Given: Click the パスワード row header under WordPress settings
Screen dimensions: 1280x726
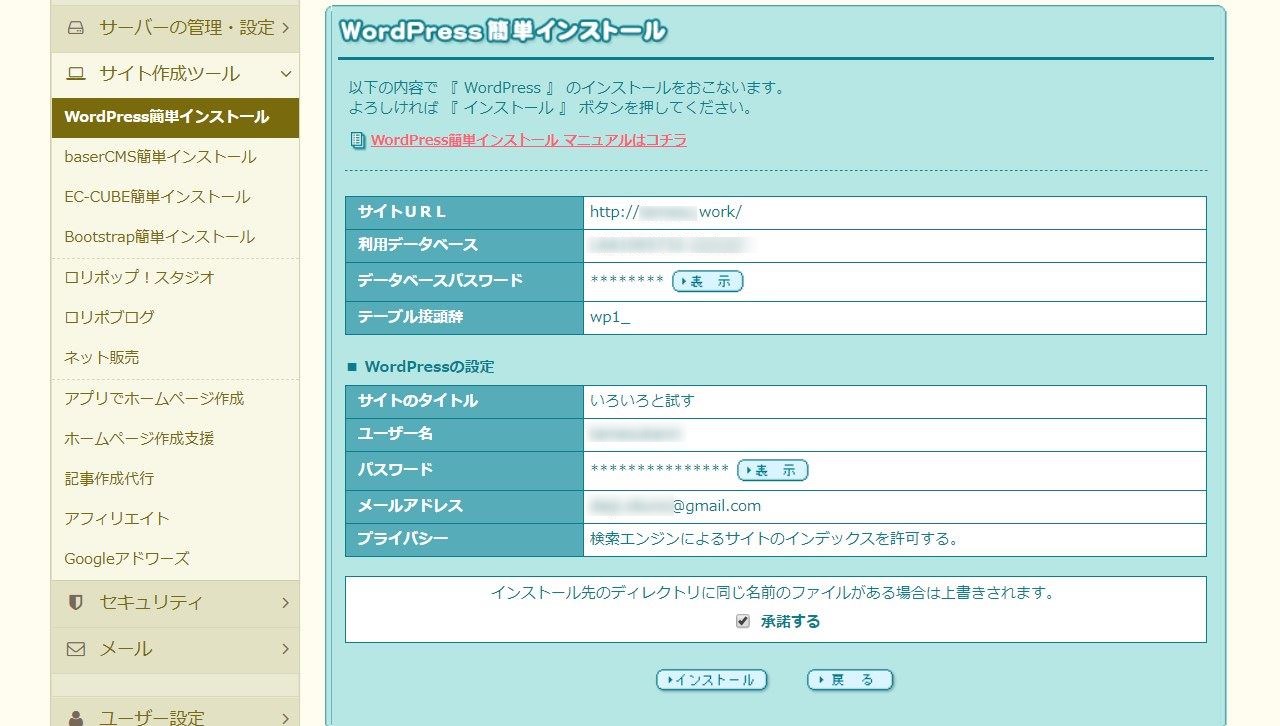Looking at the screenshot, I should 464,471.
